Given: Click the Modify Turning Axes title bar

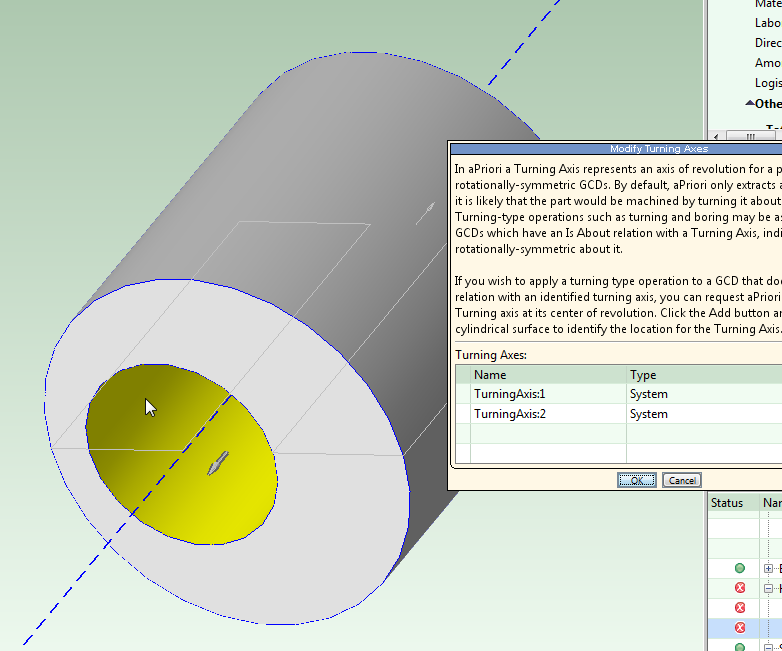Looking at the screenshot, I should point(660,148).
